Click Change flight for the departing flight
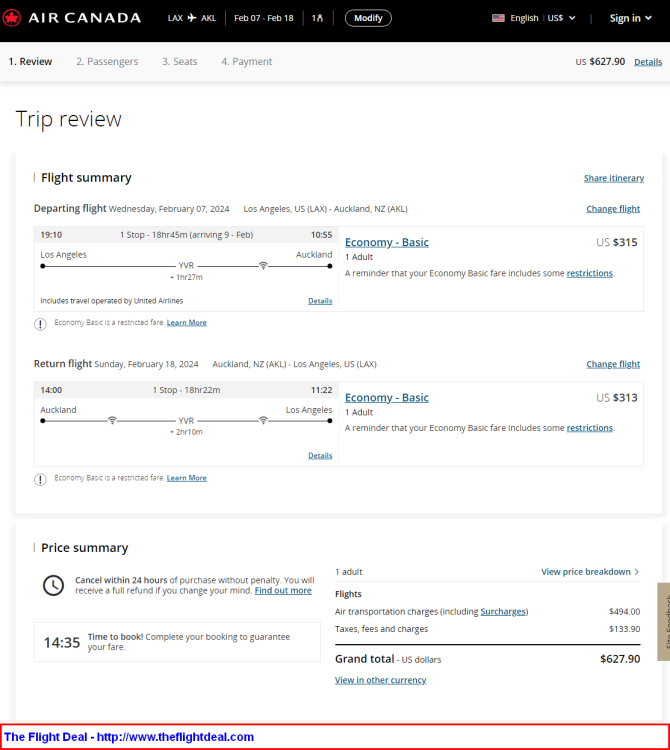 (613, 209)
